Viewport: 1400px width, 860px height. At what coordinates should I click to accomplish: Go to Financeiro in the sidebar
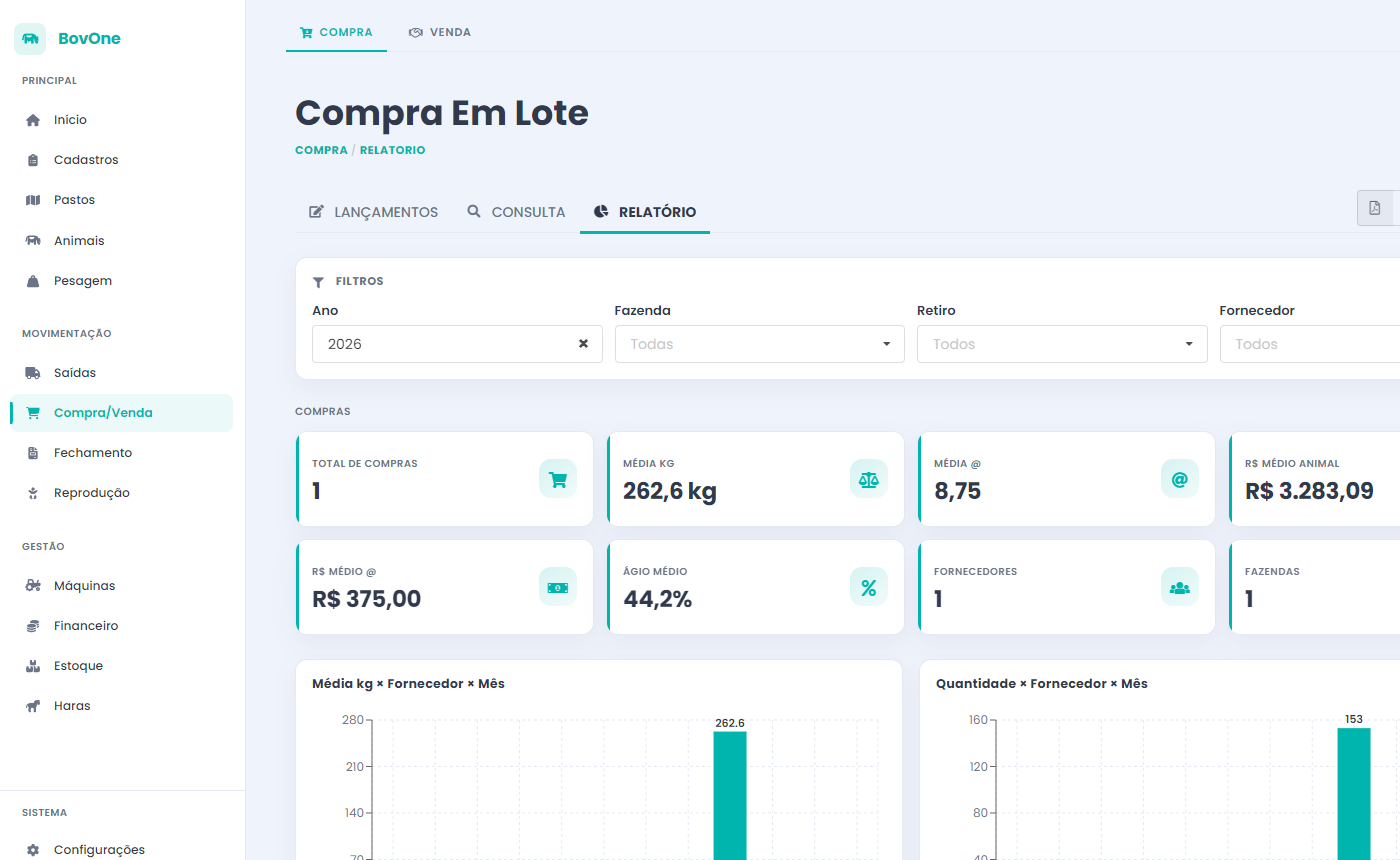point(121,626)
